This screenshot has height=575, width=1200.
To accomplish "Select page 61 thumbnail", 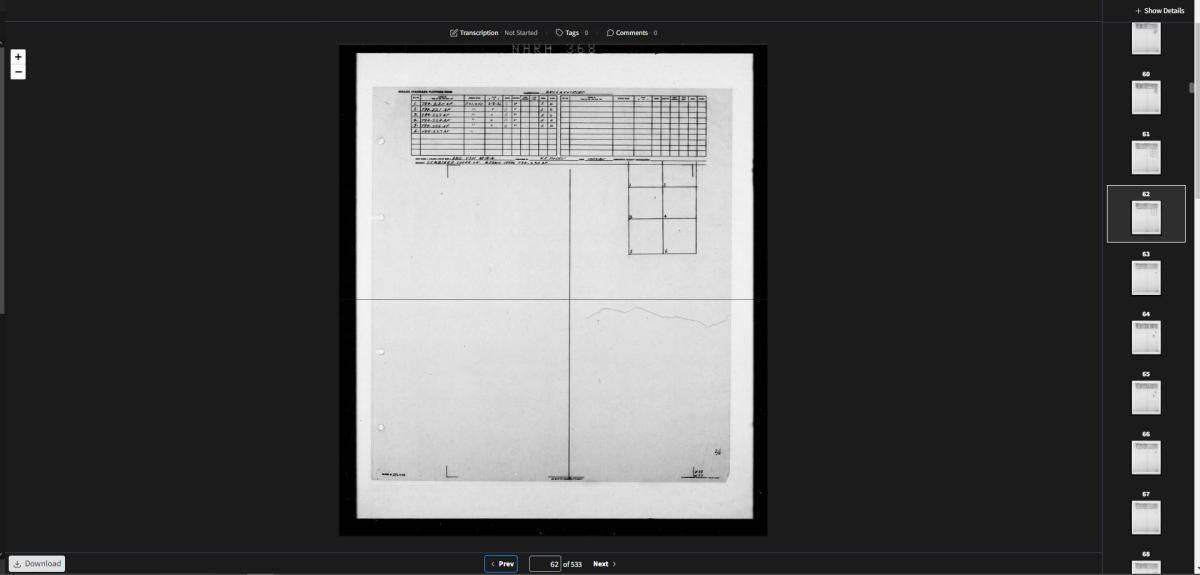I will 1145,157.
